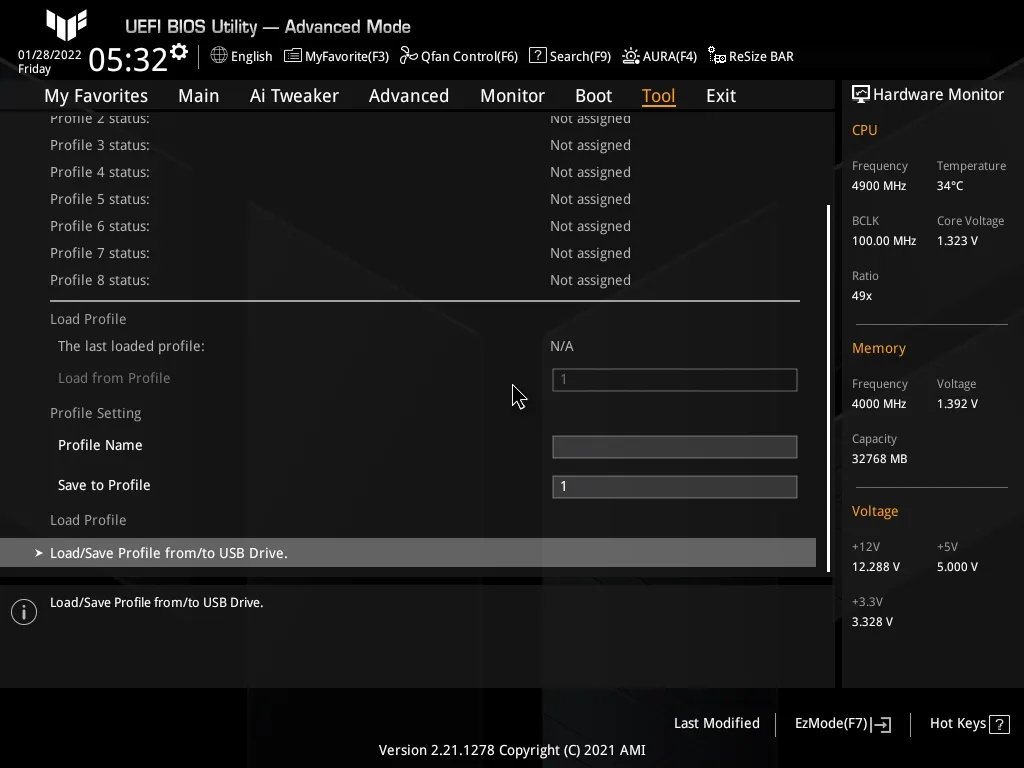This screenshot has width=1024, height=768.
Task: Click the info icon in help panel
Action: pyautogui.click(x=24, y=612)
